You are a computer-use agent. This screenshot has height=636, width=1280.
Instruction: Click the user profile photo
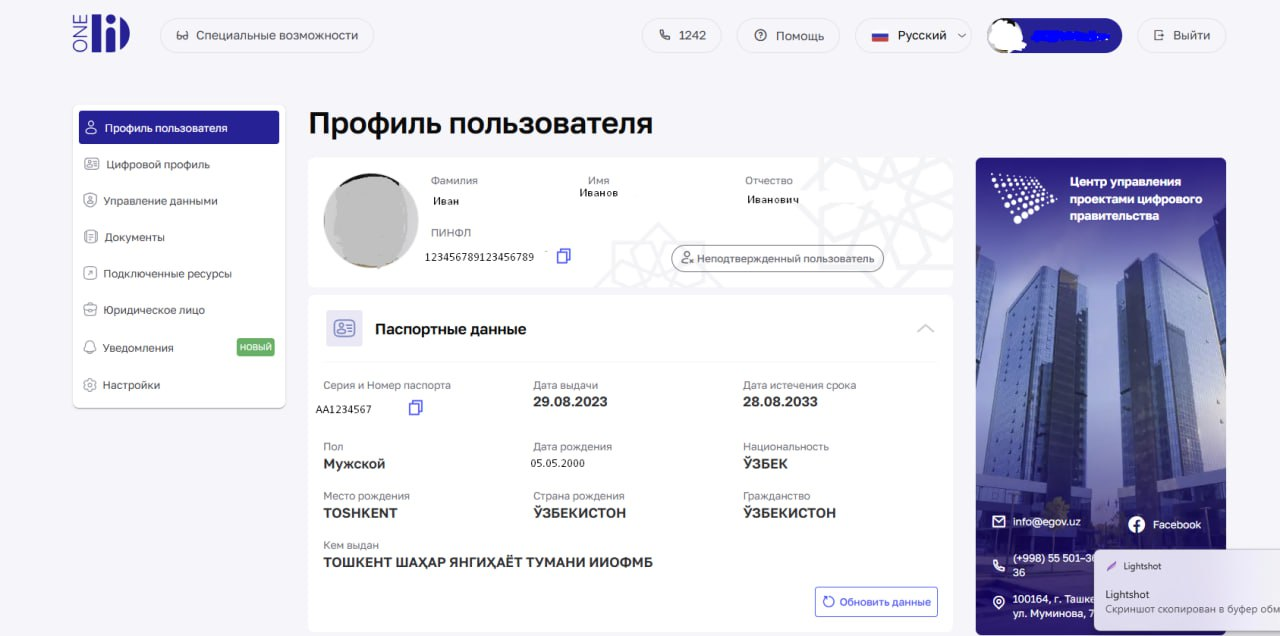pyautogui.click(x=371, y=221)
